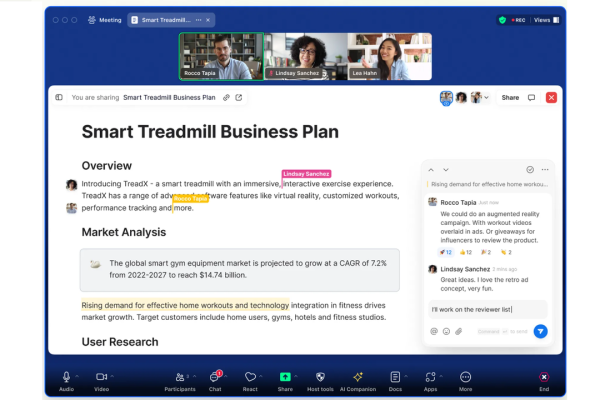Click the Smart Treadmill Business Plan title
The image size is (600, 400).
[210, 132]
